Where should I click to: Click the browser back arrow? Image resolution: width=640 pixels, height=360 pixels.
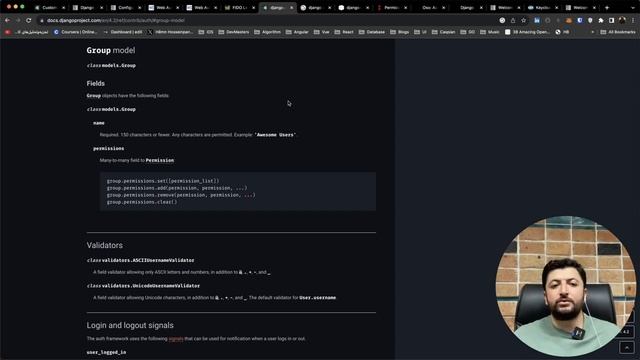tap(7, 20)
